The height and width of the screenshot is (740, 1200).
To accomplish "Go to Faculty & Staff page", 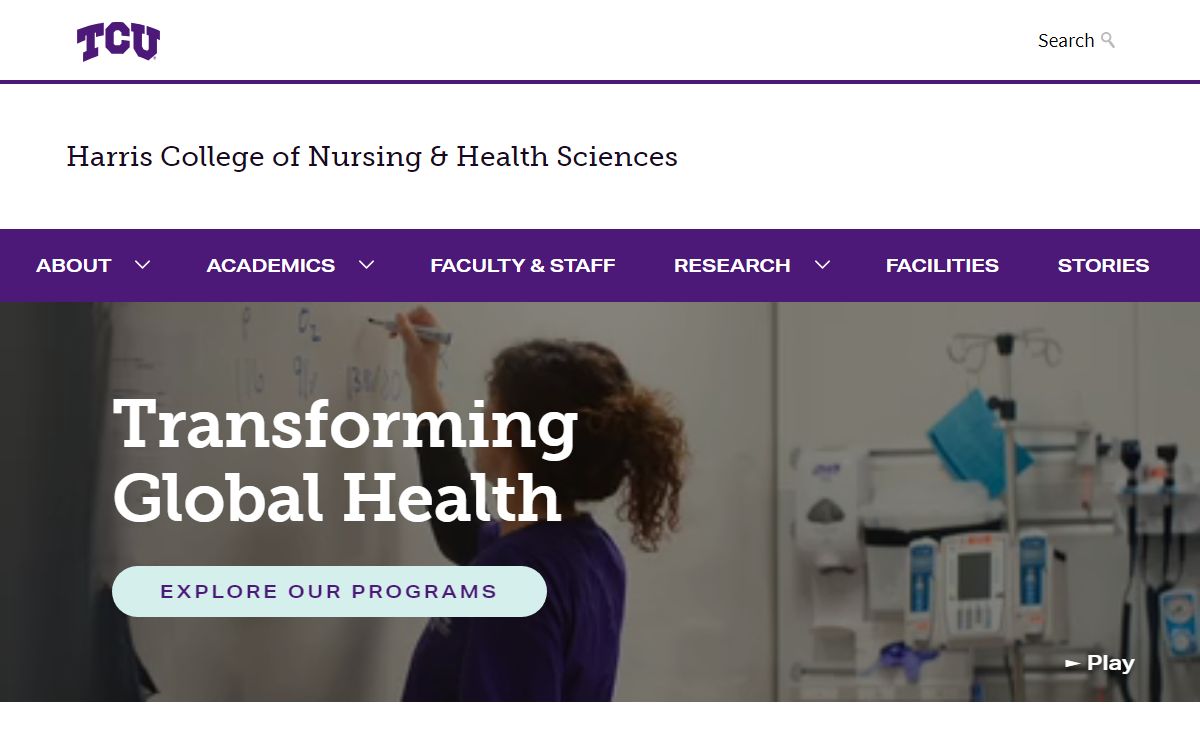I will pos(522,266).
